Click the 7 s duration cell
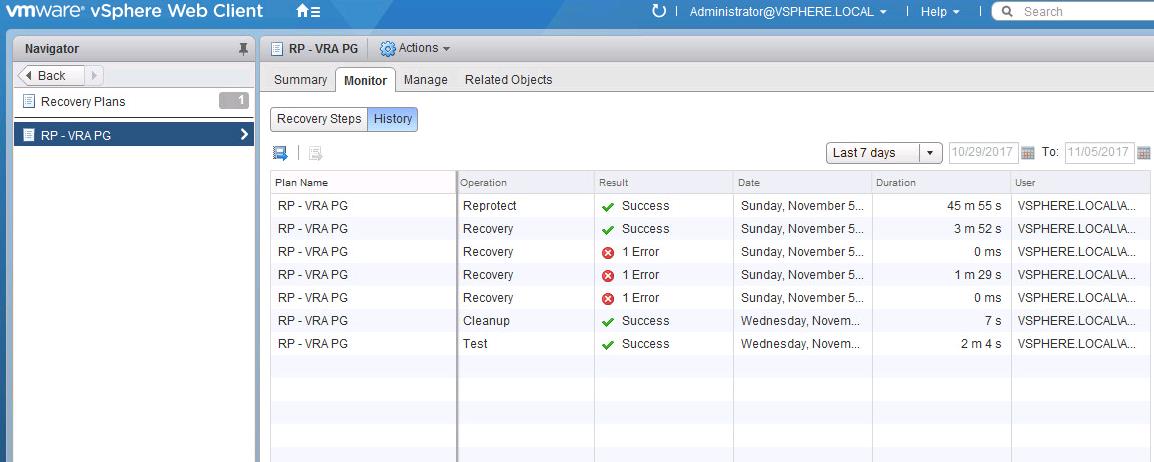Viewport: 1154px width, 462px height. [x=941, y=321]
